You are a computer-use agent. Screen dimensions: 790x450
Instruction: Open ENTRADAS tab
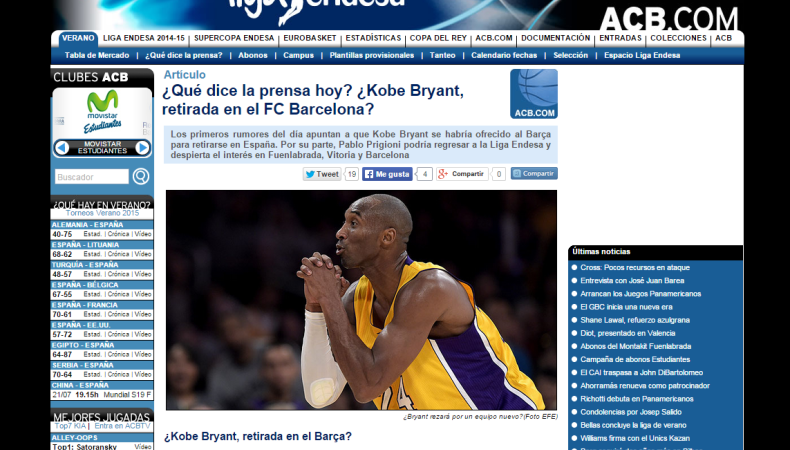tap(620, 38)
